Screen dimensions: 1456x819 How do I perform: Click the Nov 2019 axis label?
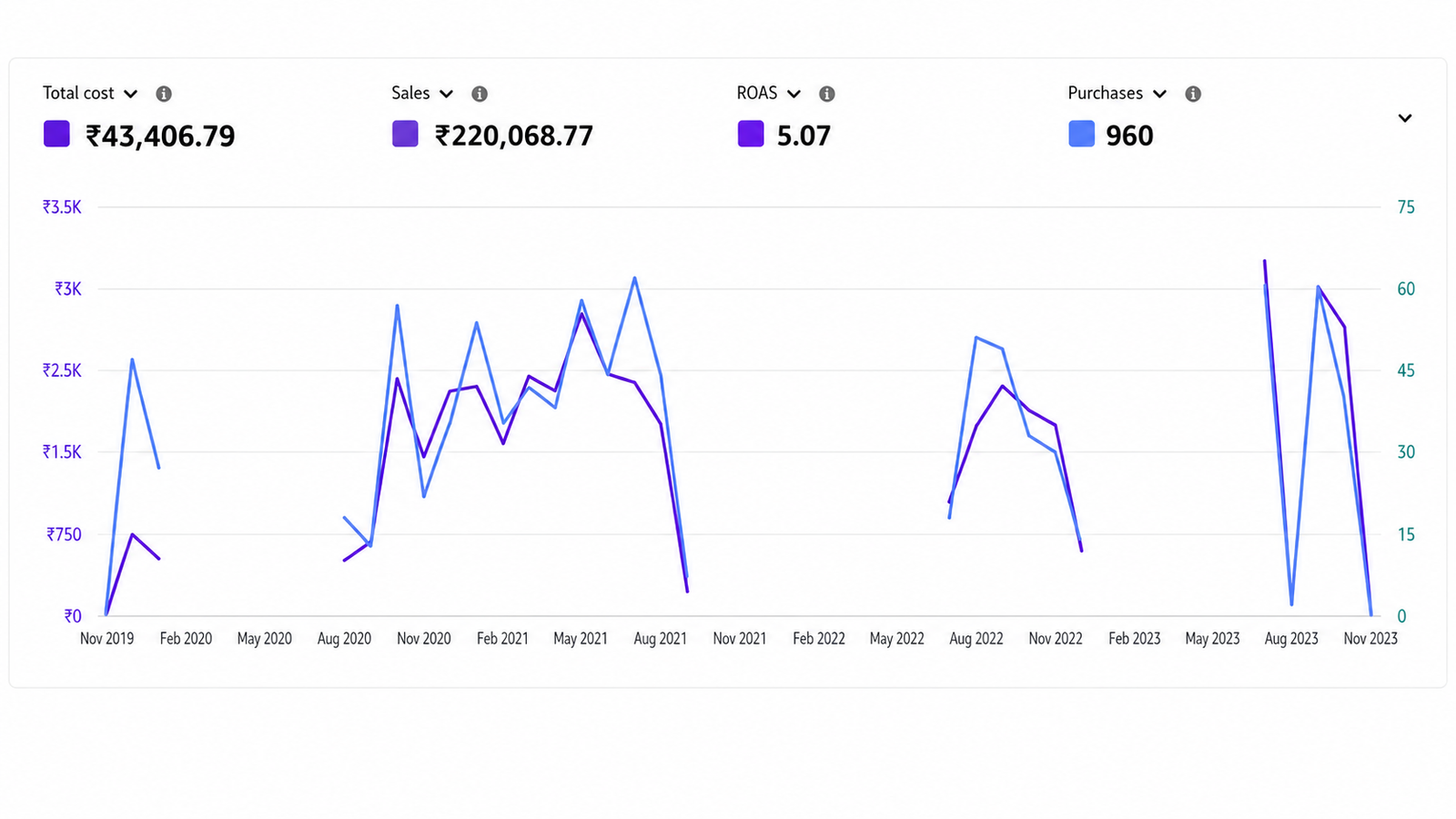(106, 639)
